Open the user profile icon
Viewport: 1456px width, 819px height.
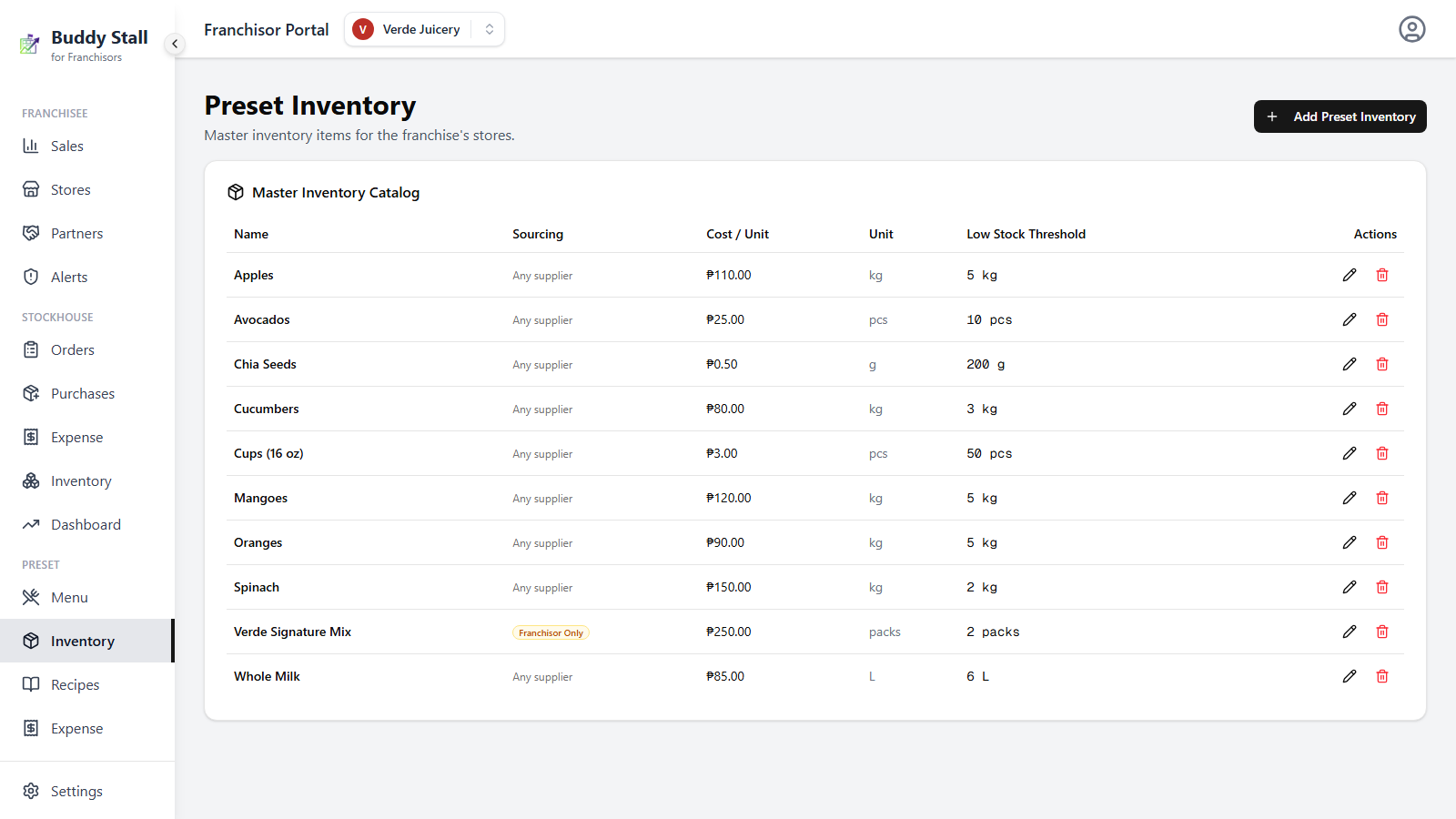click(1412, 29)
